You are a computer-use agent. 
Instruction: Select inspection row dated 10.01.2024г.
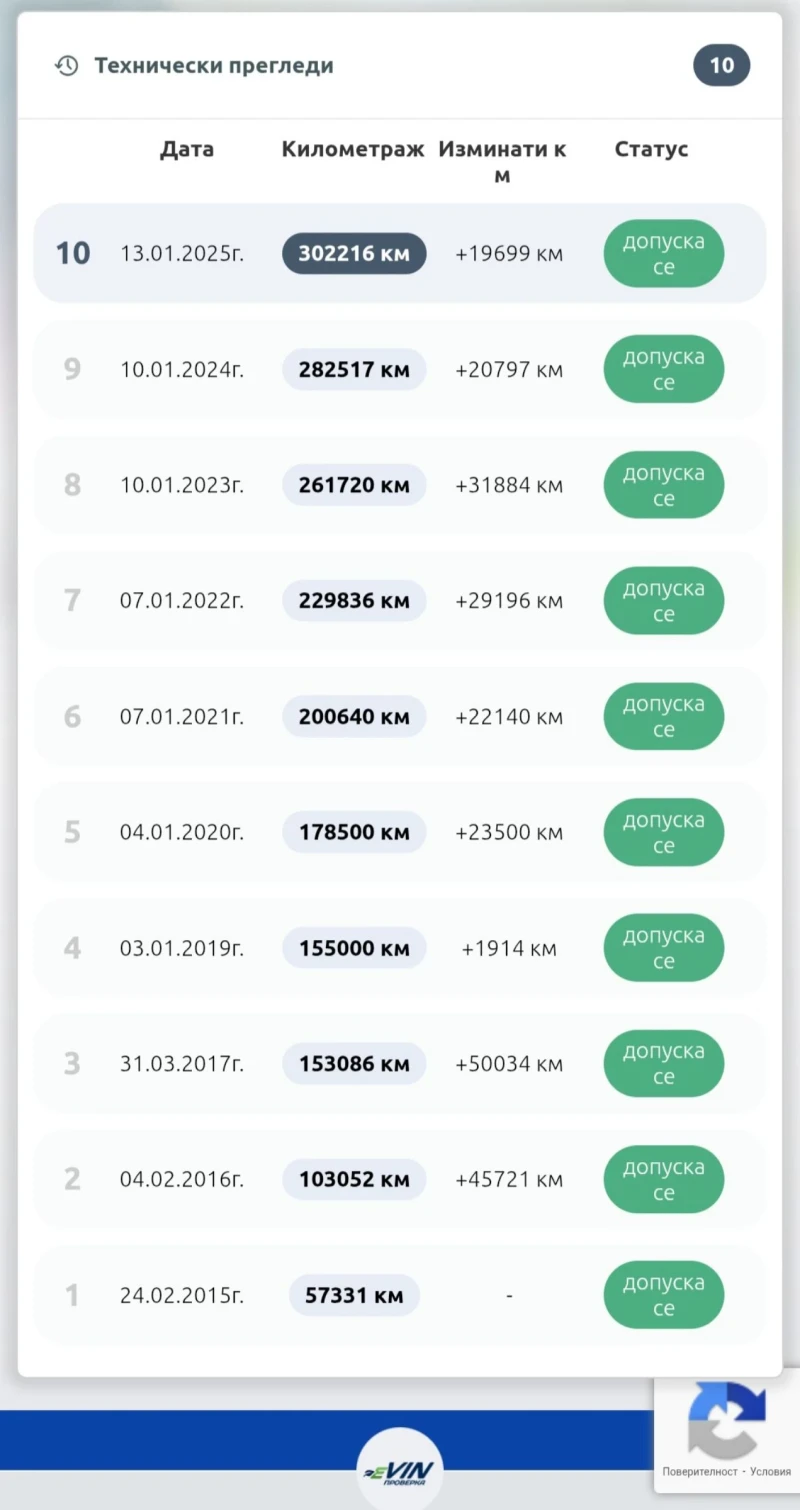pos(182,370)
